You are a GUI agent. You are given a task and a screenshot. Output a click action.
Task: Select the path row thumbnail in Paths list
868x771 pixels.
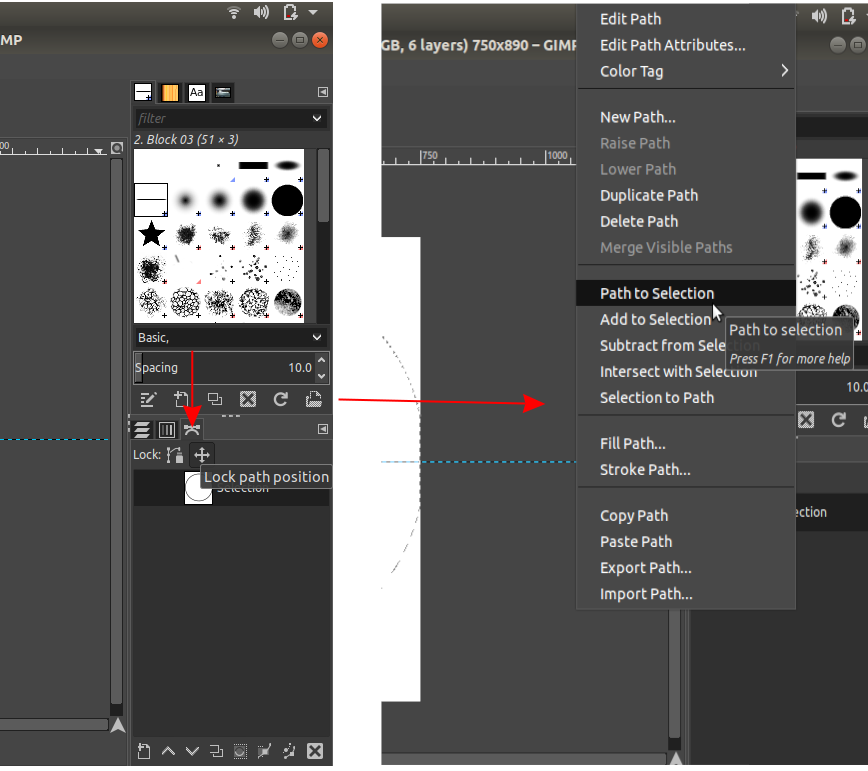198,488
